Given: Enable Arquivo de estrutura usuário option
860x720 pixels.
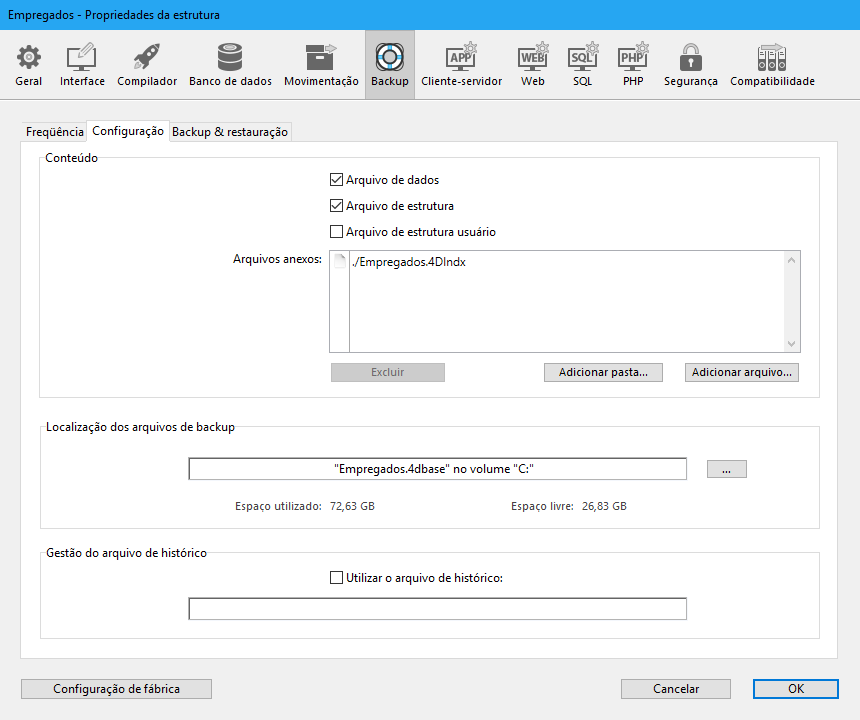Looking at the screenshot, I should pyautogui.click(x=337, y=232).
